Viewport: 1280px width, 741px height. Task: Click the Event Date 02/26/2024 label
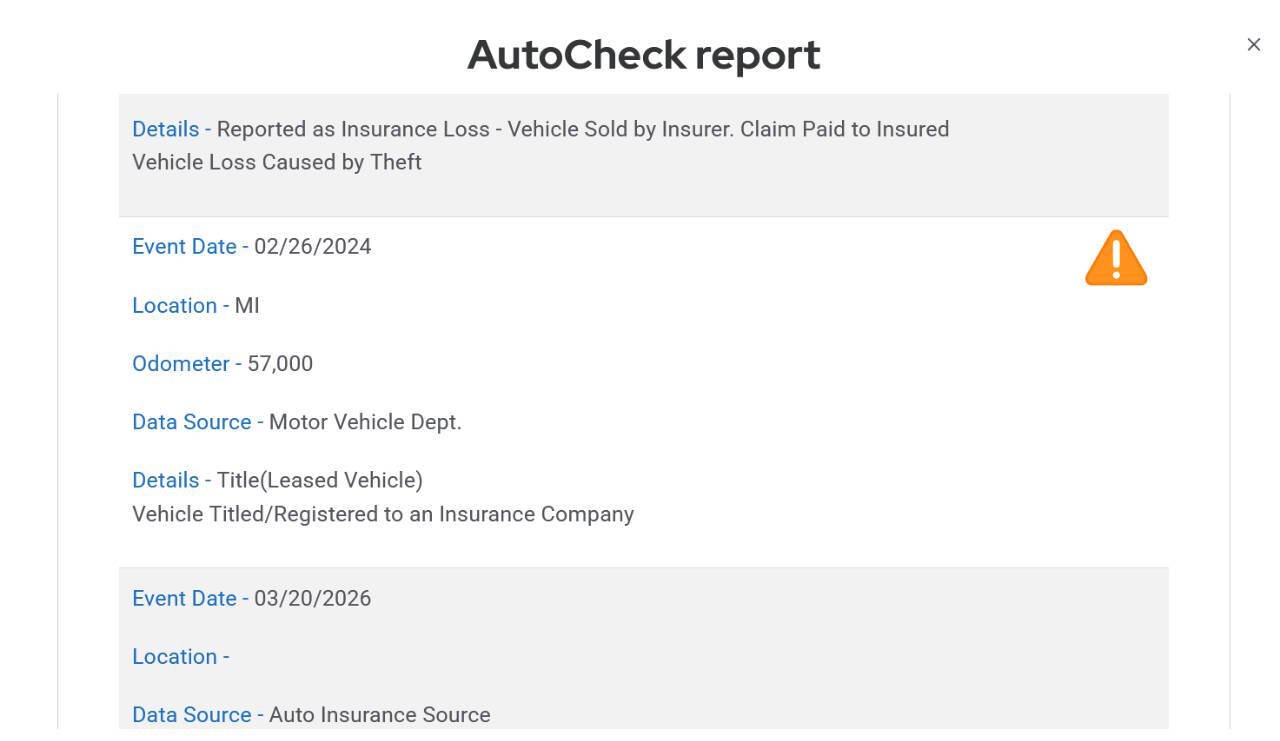[251, 247]
